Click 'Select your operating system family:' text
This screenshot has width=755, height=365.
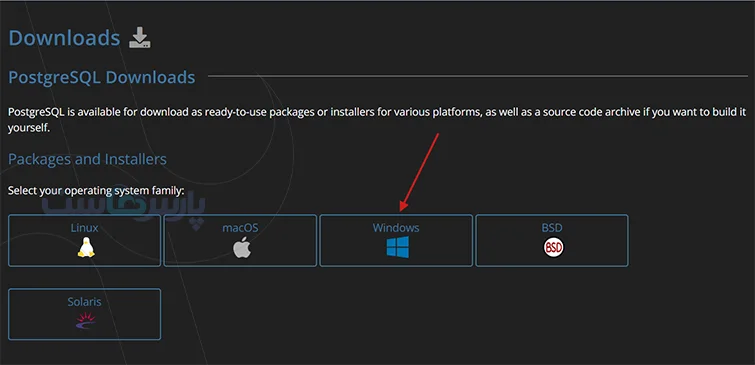(96, 191)
